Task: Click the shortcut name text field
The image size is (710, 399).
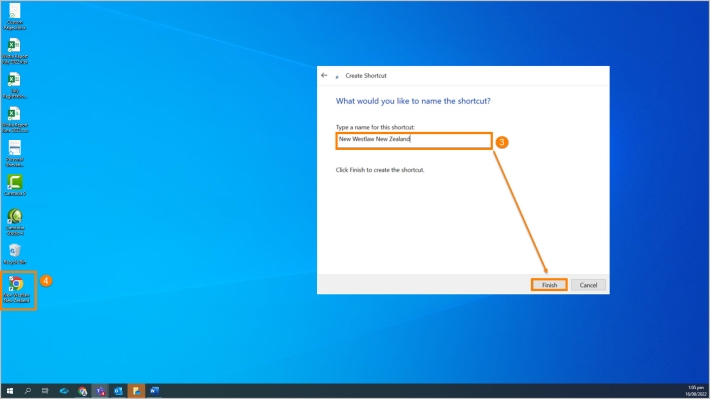Action: tap(414, 140)
